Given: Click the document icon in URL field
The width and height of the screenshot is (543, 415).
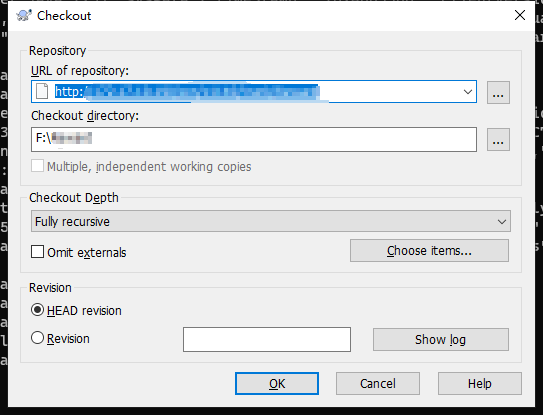Looking at the screenshot, I should tap(42, 92).
